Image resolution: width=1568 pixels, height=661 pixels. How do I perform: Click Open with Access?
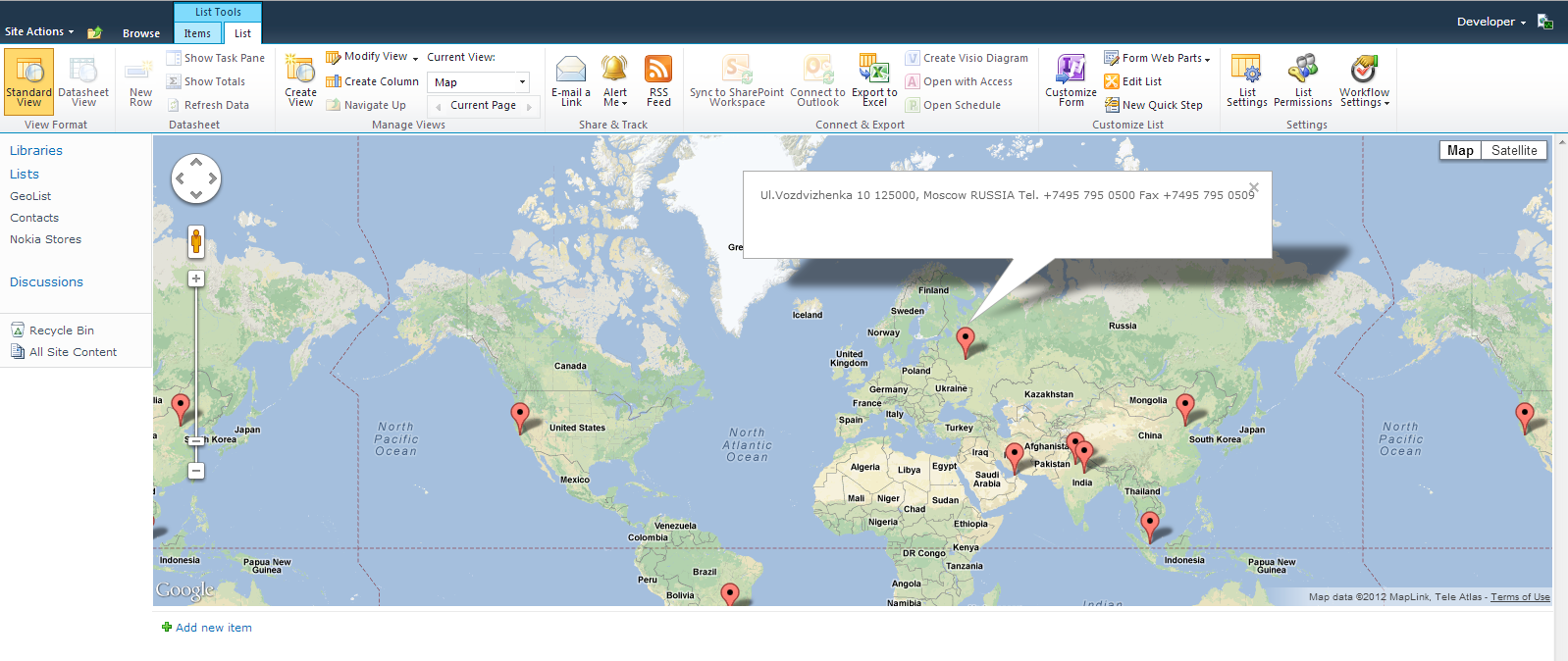[x=959, y=81]
